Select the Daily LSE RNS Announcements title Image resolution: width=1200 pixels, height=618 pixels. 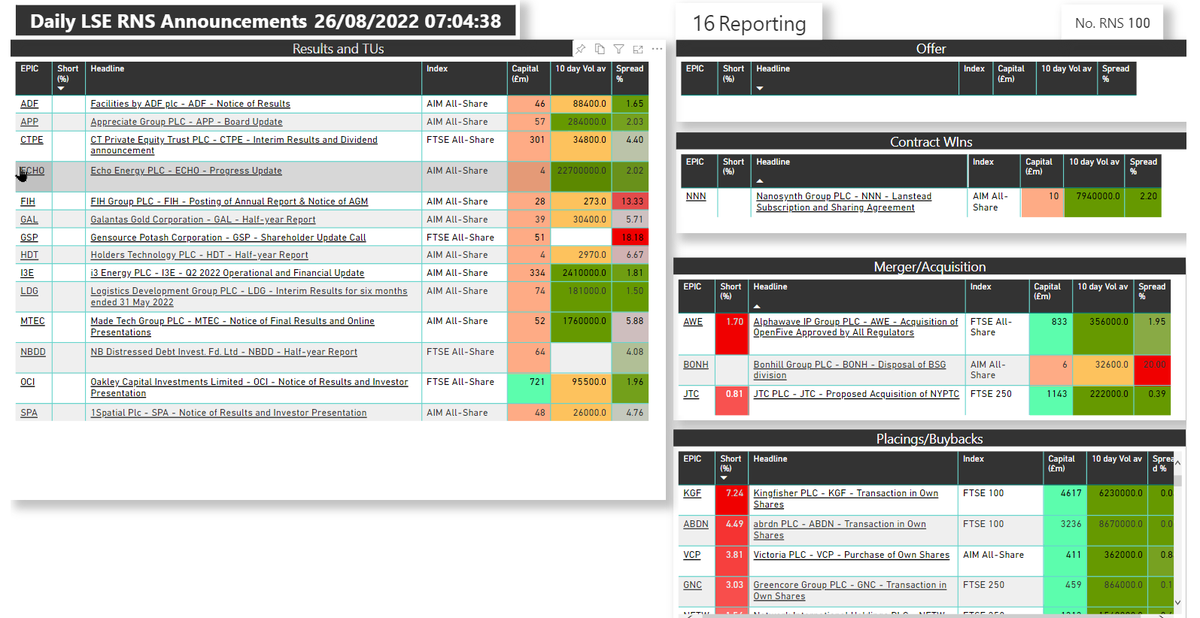point(266,20)
